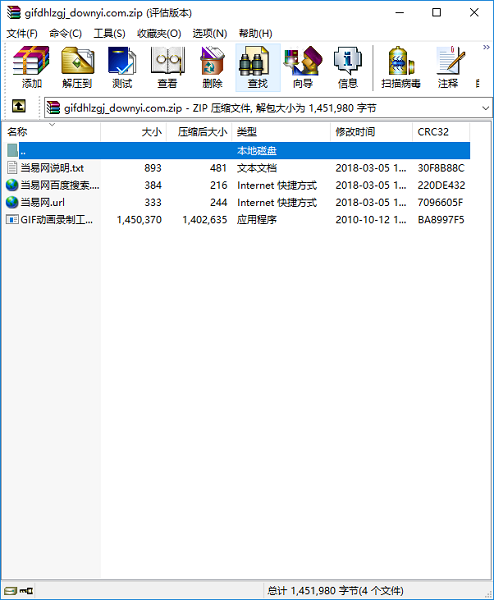The height and width of the screenshot is (600, 494).
Task: Open the View (查看) toolbar icon
Action: (167, 68)
